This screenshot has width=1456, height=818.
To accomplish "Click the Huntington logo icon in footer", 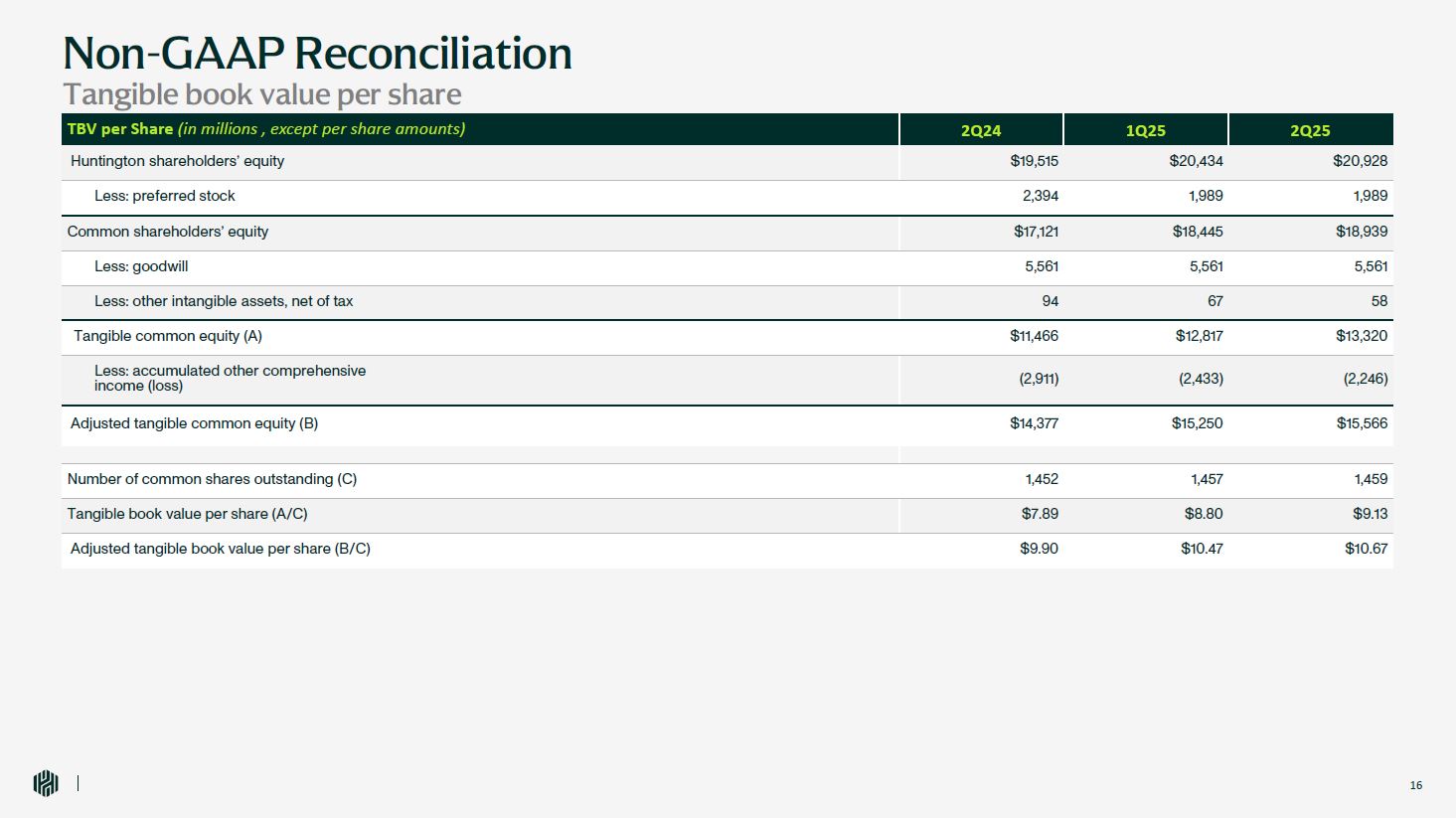I will (46, 783).
